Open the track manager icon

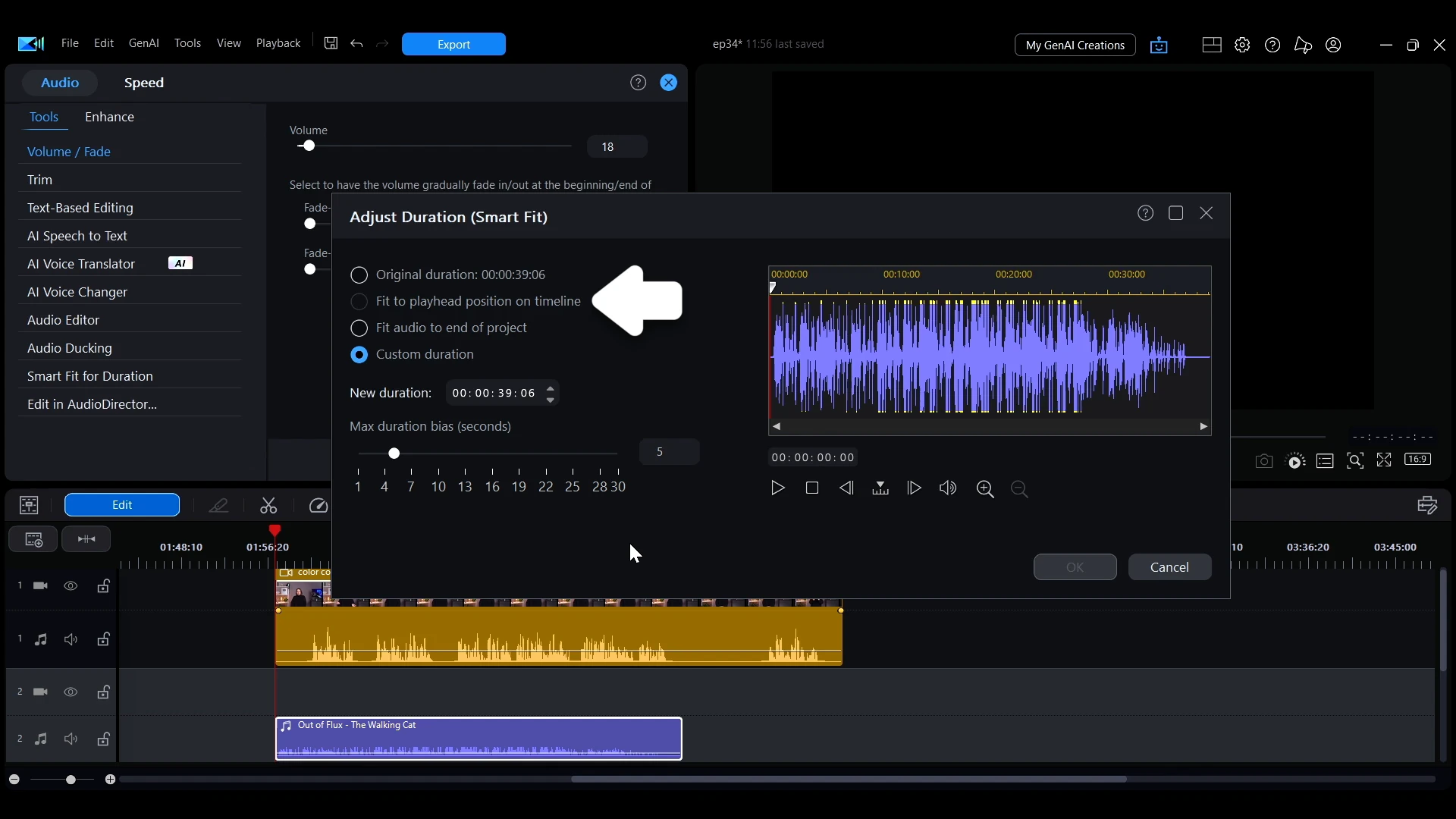pyautogui.click(x=33, y=539)
